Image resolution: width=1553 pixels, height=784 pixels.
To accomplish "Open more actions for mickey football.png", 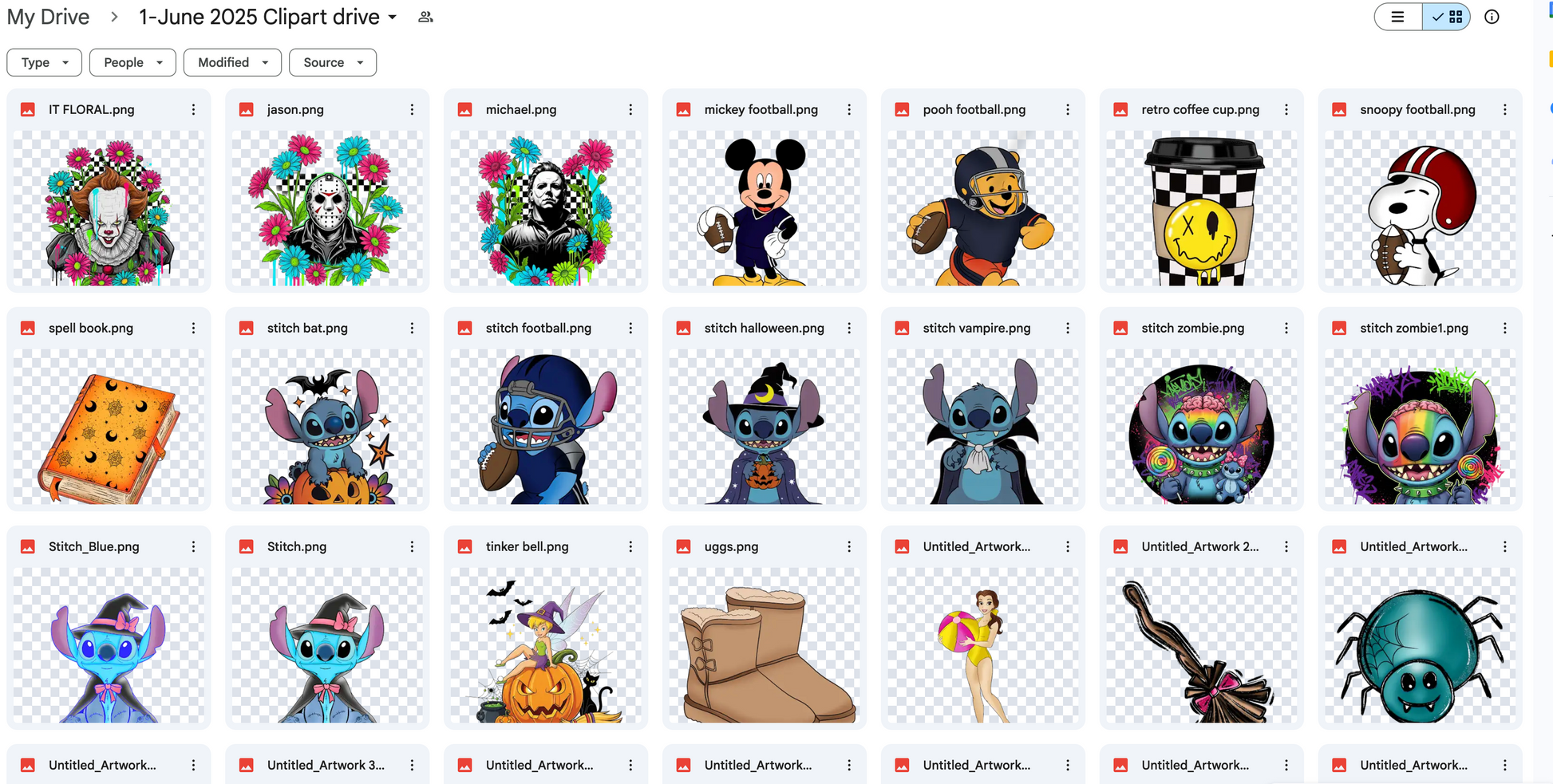I will [x=849, y=110].
